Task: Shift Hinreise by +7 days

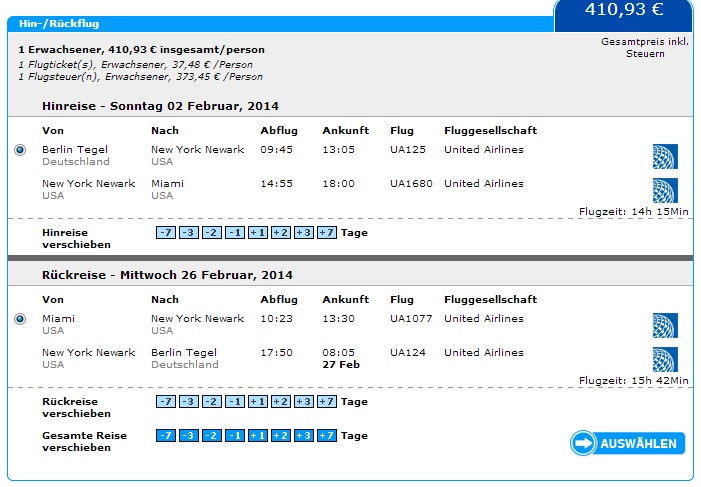Action: (x=327, y=233)
